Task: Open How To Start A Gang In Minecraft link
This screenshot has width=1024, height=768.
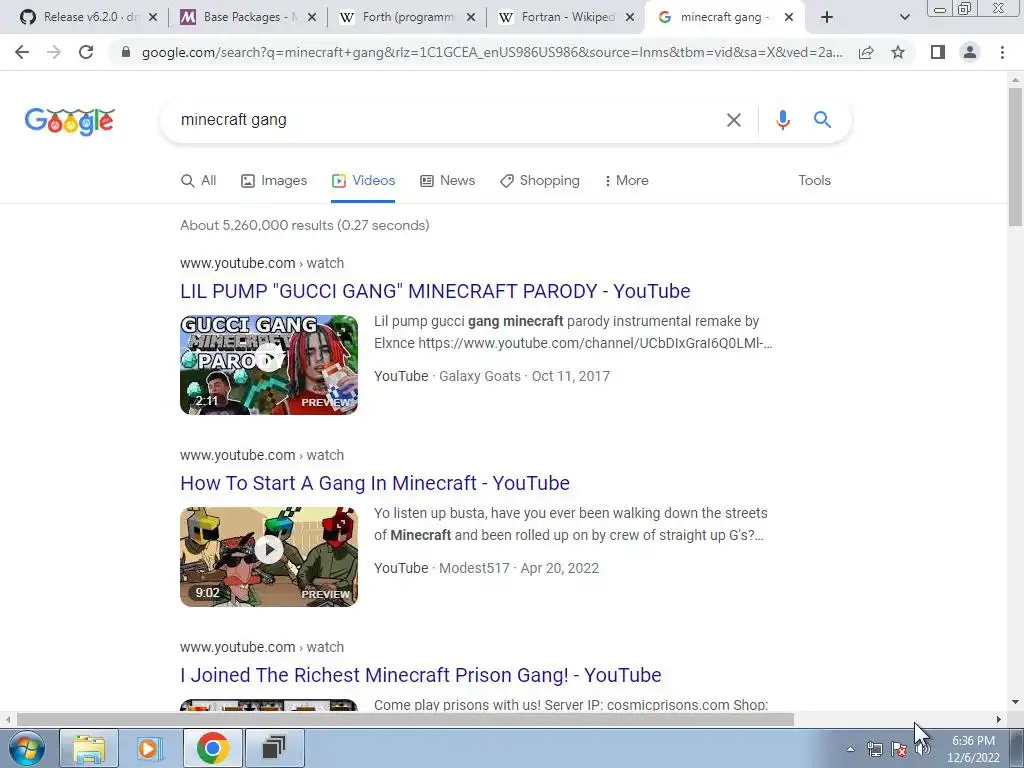Action: [375, 483]
